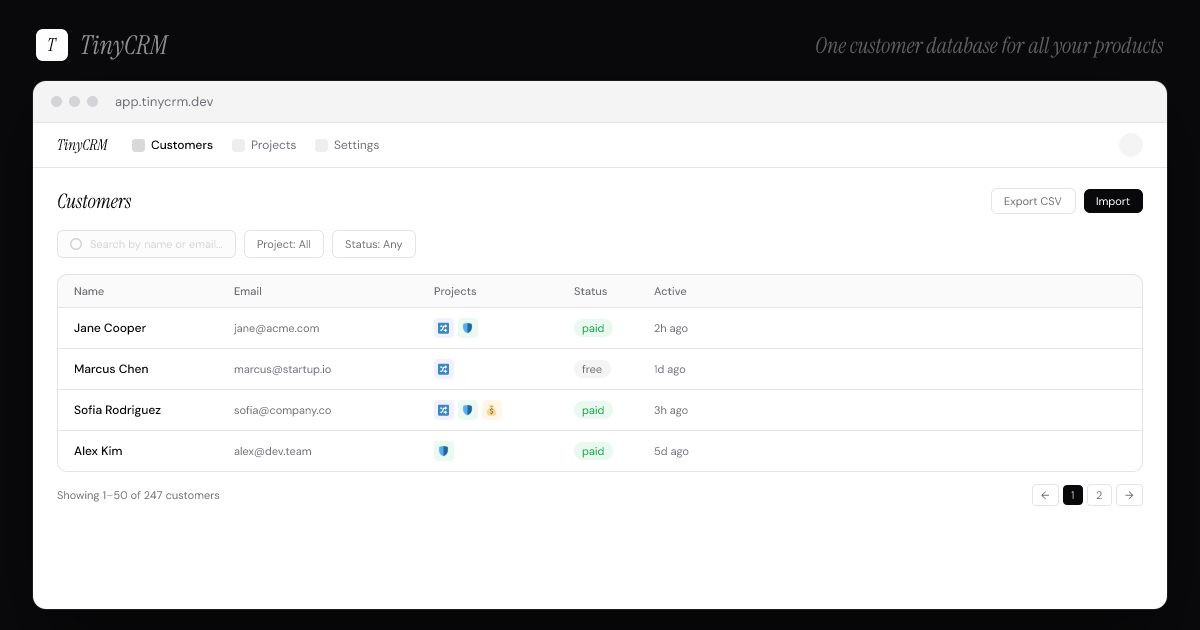The width and height of the screenshot is (1200, 630).
Task: Click the TinyCRM wordmark in the app navbar
Action: (x=82, y=145)
